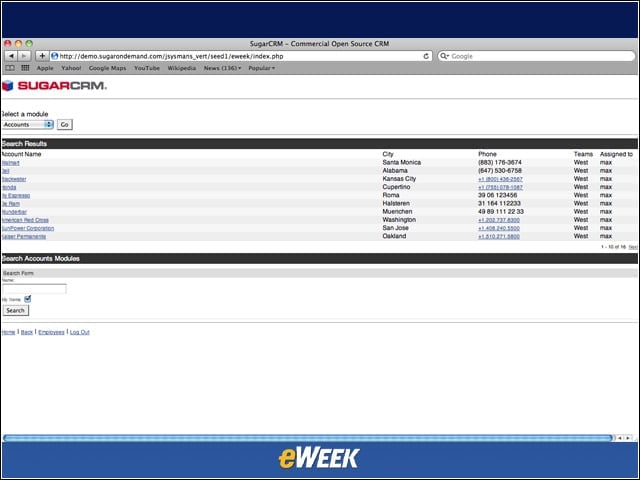This screenshot has width=640, height=480.
Task: Toggle the checkbox in the search form
Action: [27, 299]
